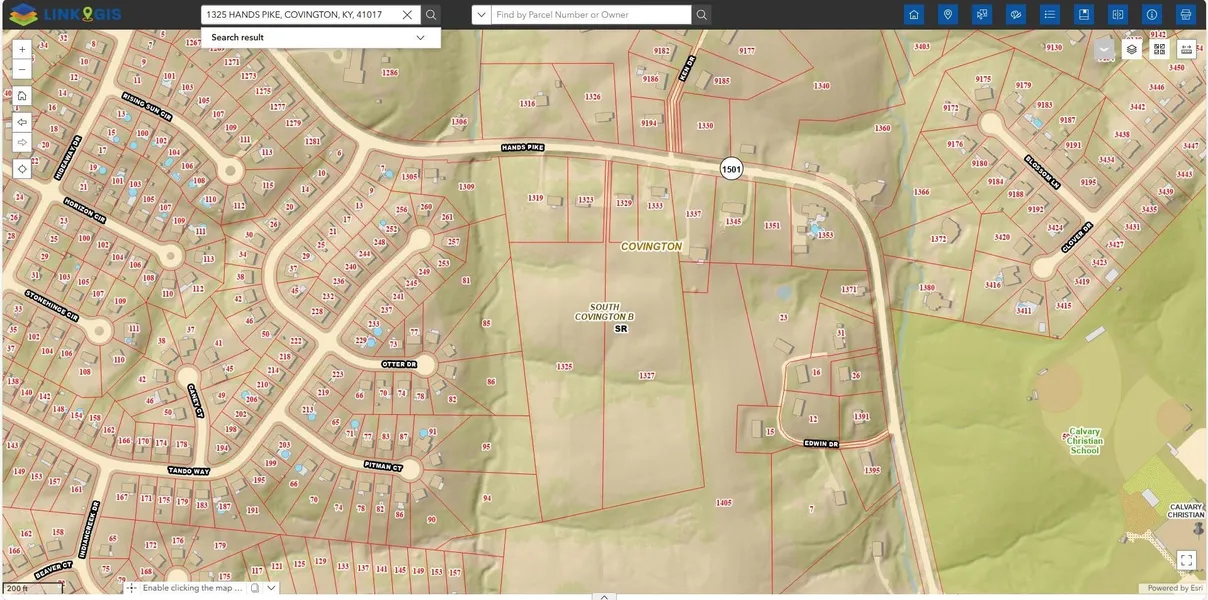Clear the address search text
The height and width of the screenshot is (600, 1208).
[407, 15]
